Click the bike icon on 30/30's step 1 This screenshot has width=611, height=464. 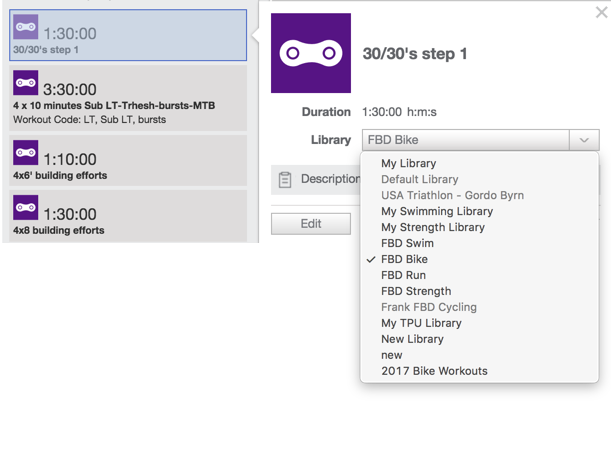[x=26, y=27]
